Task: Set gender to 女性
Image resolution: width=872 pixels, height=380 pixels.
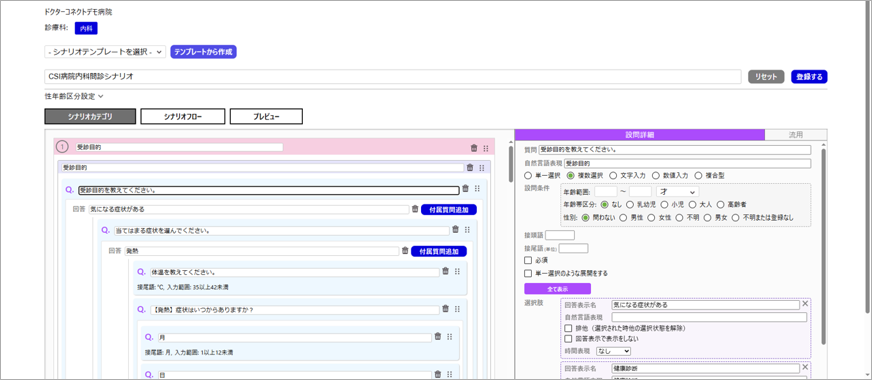Action: tap(652, 218)
